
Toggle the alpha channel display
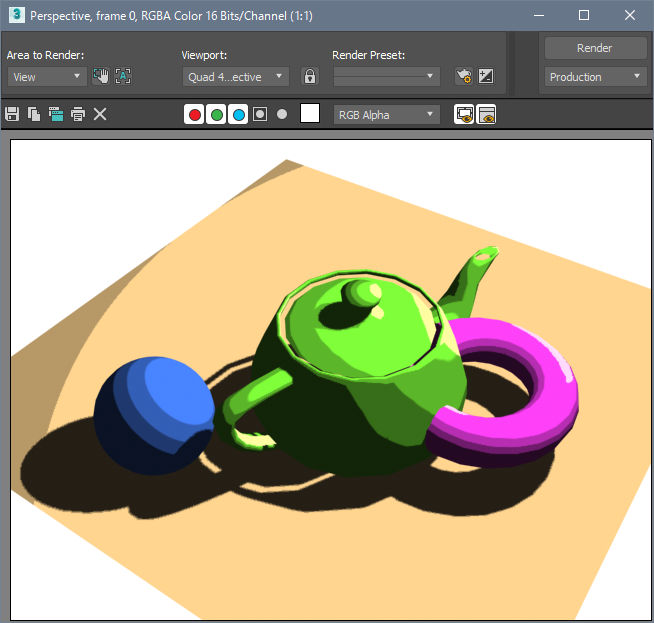[x=260, y=114]
